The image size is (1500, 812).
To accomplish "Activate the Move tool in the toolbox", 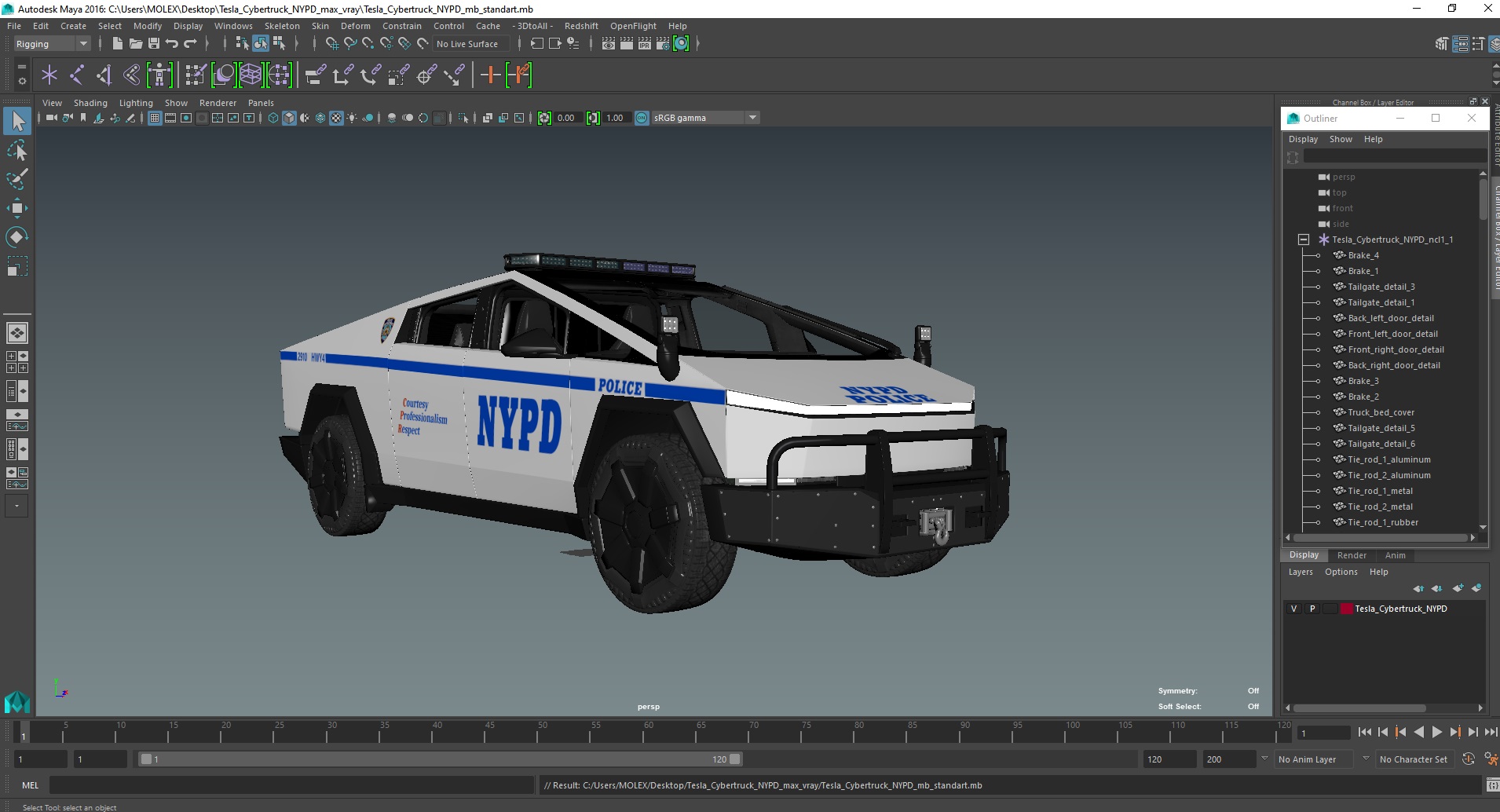I will pos(17,208).
